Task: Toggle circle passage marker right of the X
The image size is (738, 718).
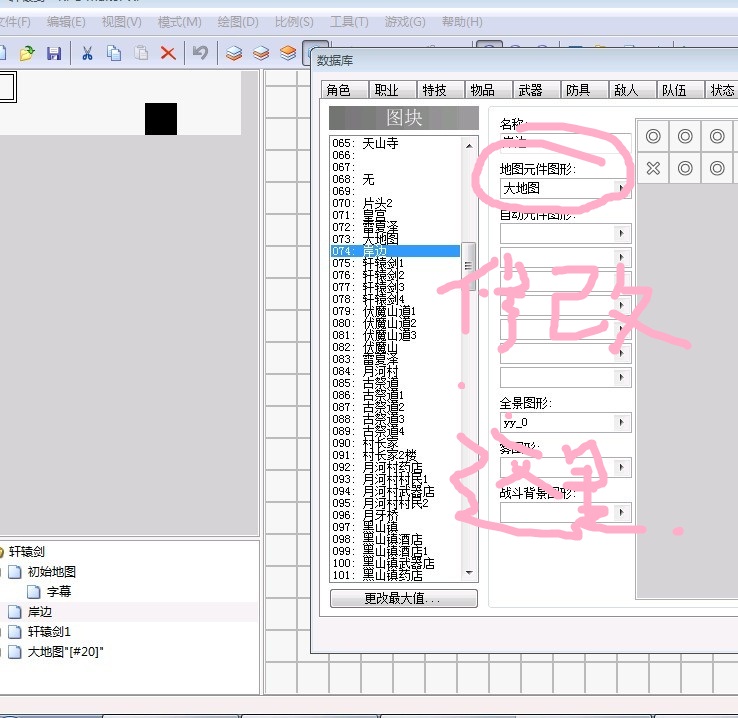Action: pyautogui.click(x=685, y=168)
